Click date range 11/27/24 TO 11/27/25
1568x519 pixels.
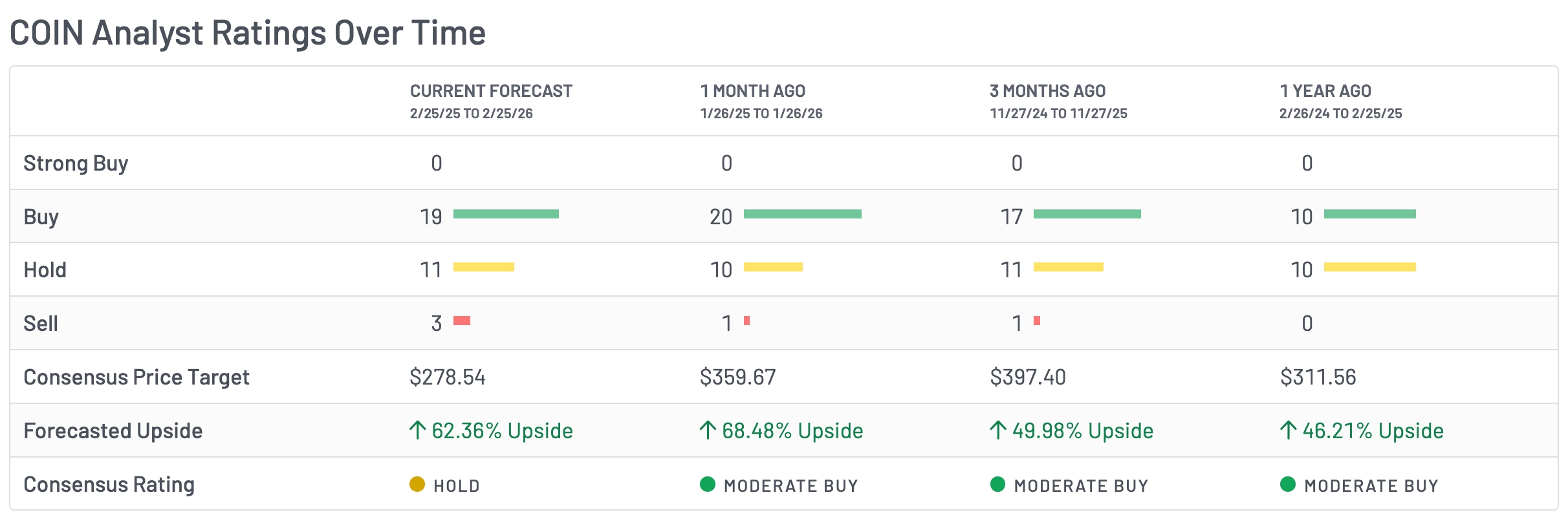point(1058,114)
